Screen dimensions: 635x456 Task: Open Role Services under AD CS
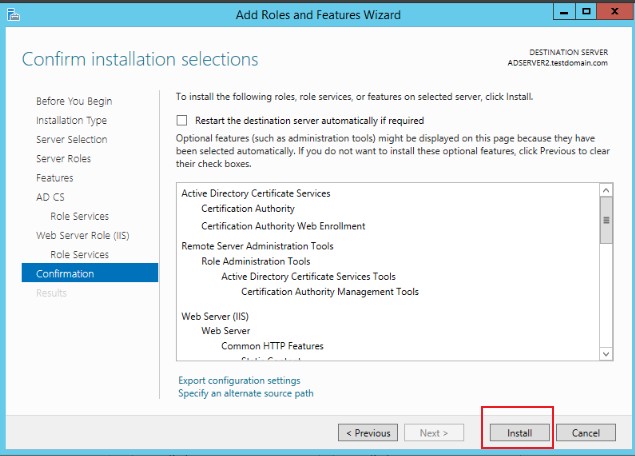pyautogui.click(x=80, y=216)
